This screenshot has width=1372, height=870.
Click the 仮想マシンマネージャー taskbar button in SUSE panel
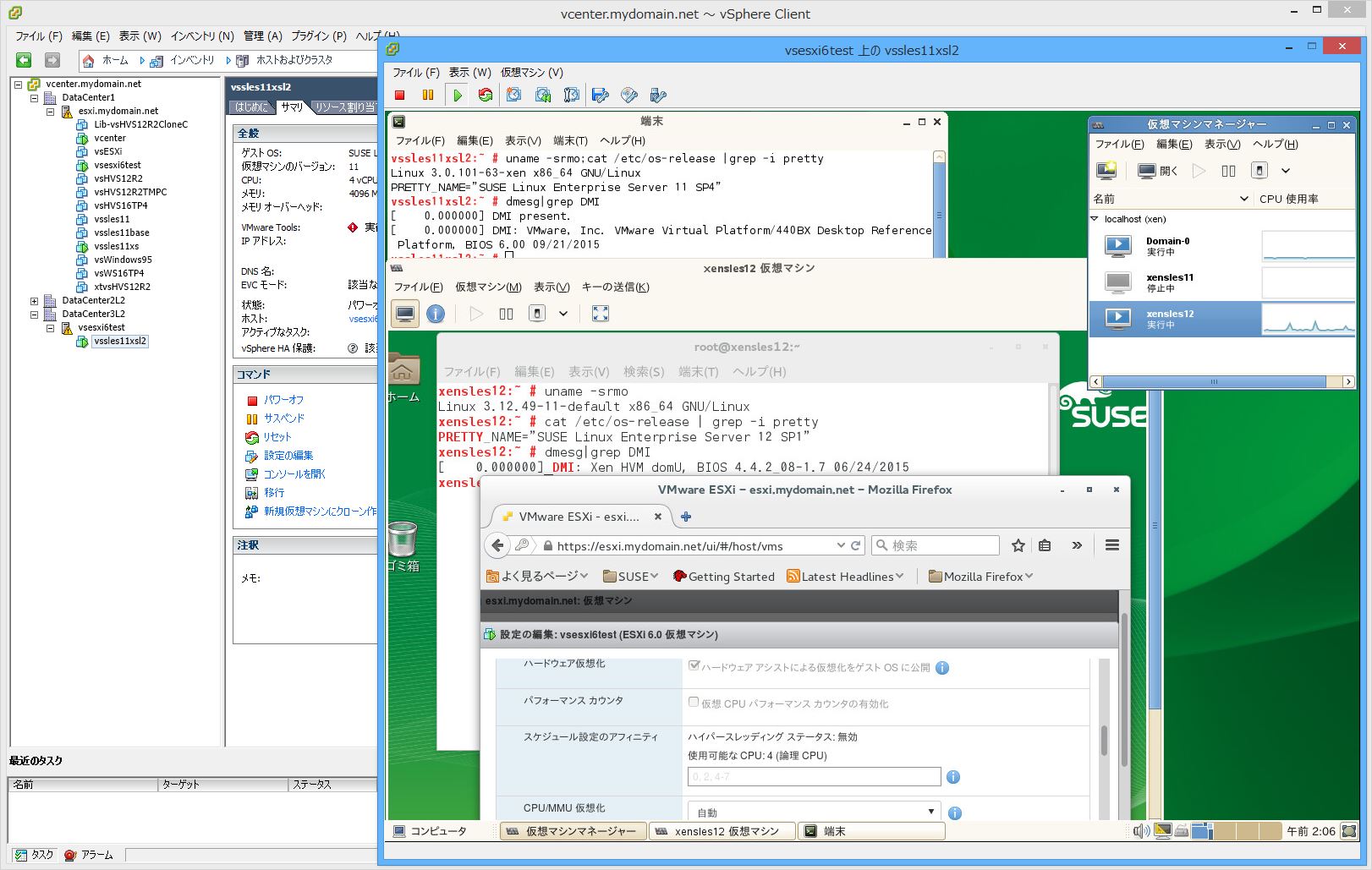[x=573, y=831]
